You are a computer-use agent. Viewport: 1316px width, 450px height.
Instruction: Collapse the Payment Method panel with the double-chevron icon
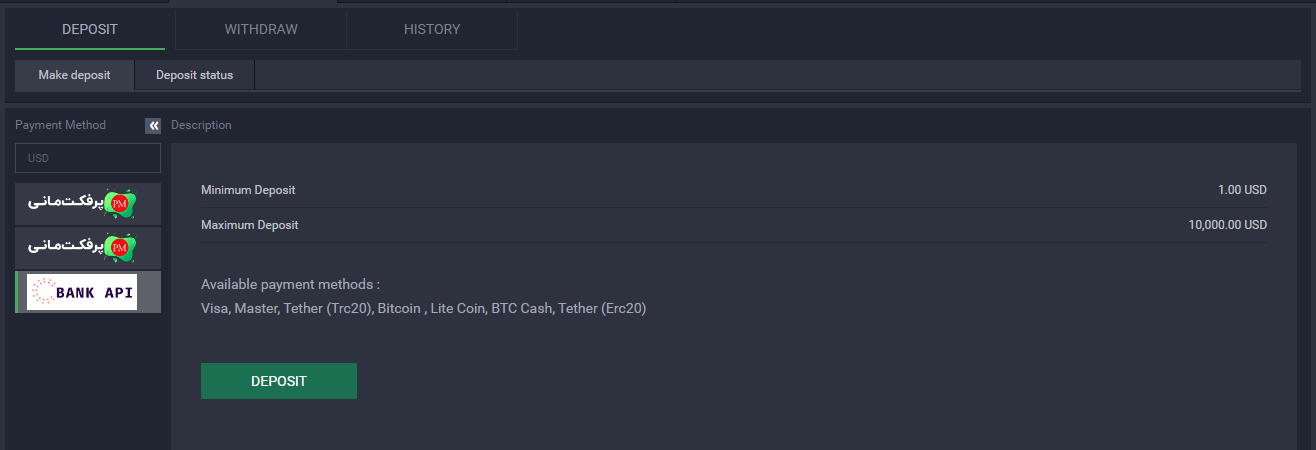pos(153,125)
